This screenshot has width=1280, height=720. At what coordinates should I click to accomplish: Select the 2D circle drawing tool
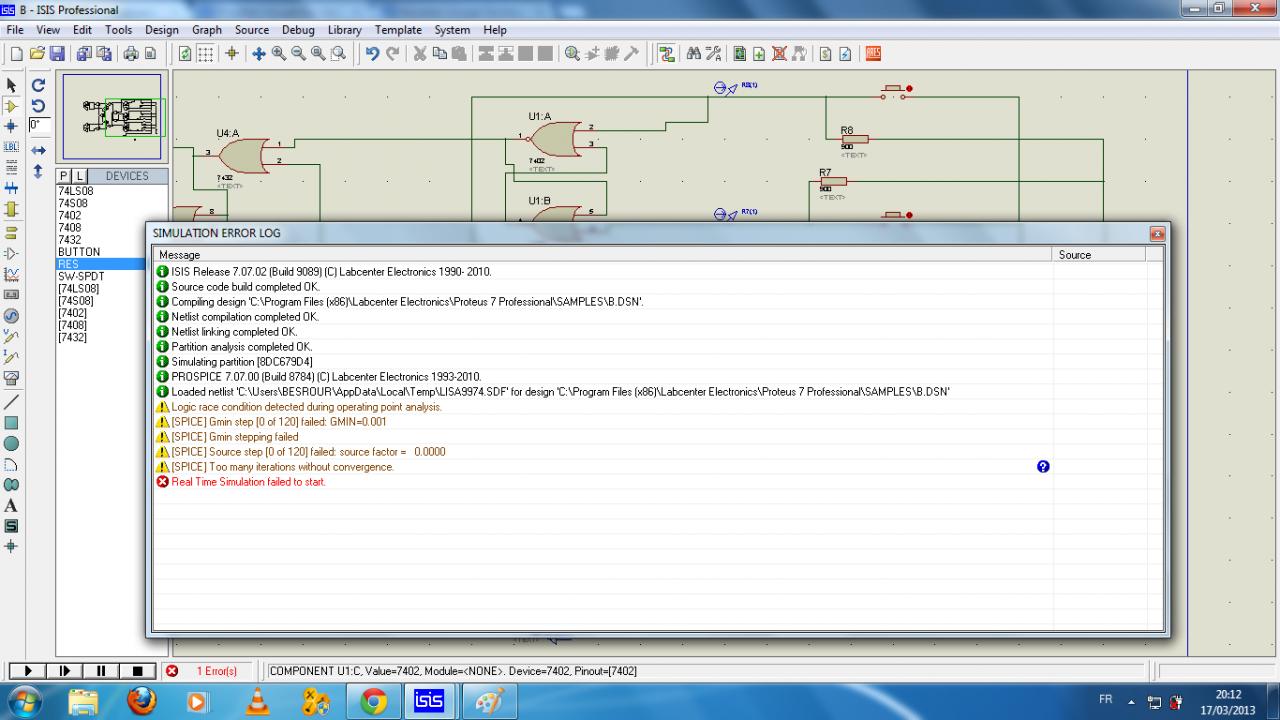pyautogui.click(x=12, y=443)
